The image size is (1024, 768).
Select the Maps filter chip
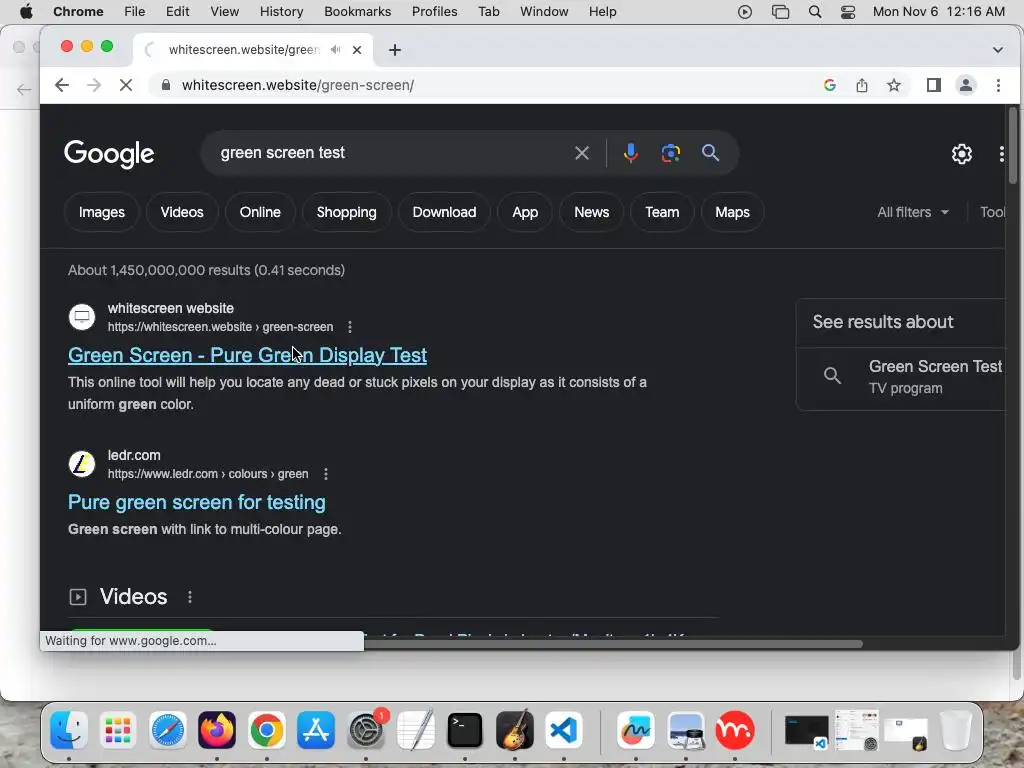click(732, 212)
